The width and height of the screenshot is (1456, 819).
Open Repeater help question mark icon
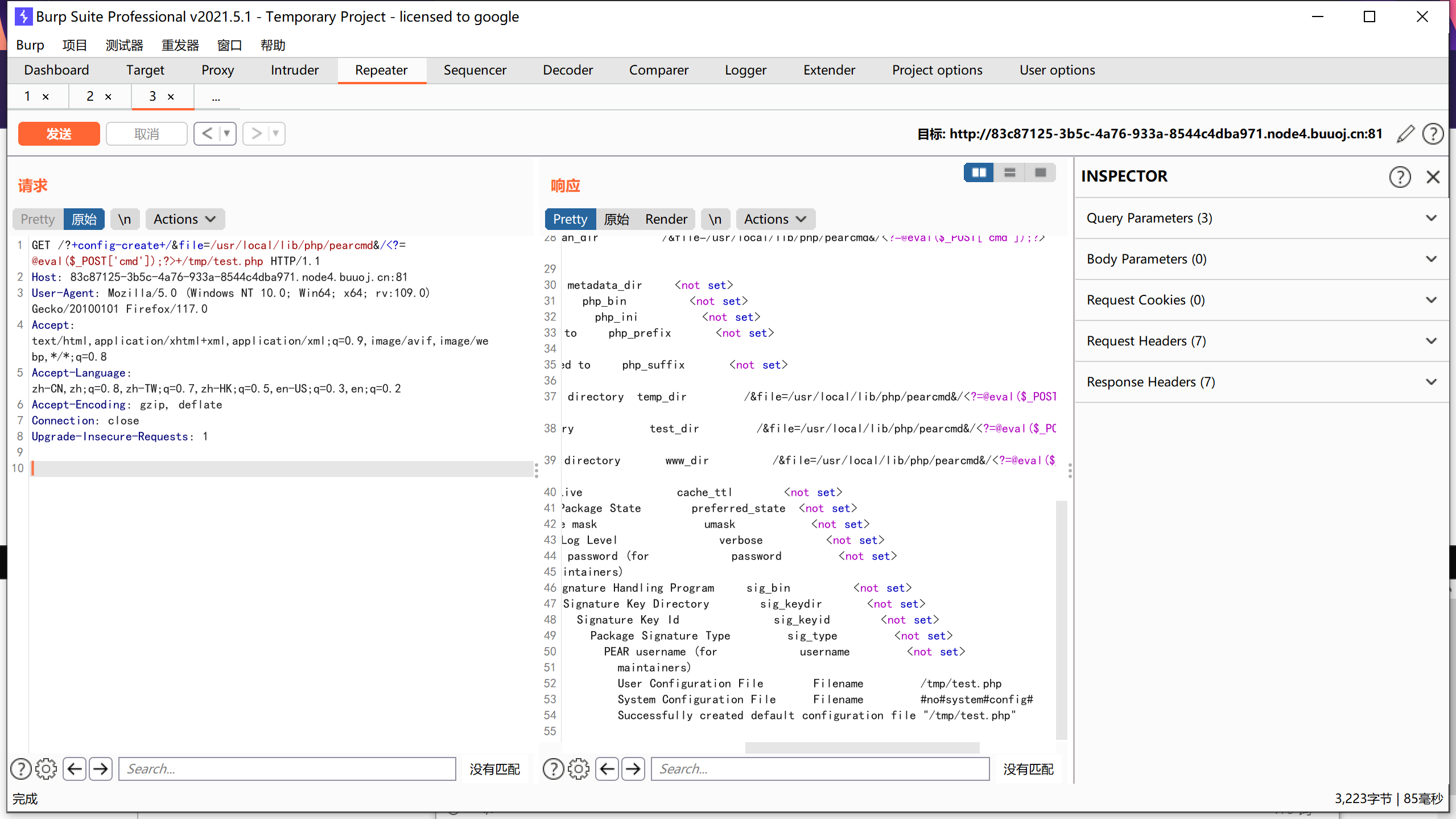pos(1433,134)
